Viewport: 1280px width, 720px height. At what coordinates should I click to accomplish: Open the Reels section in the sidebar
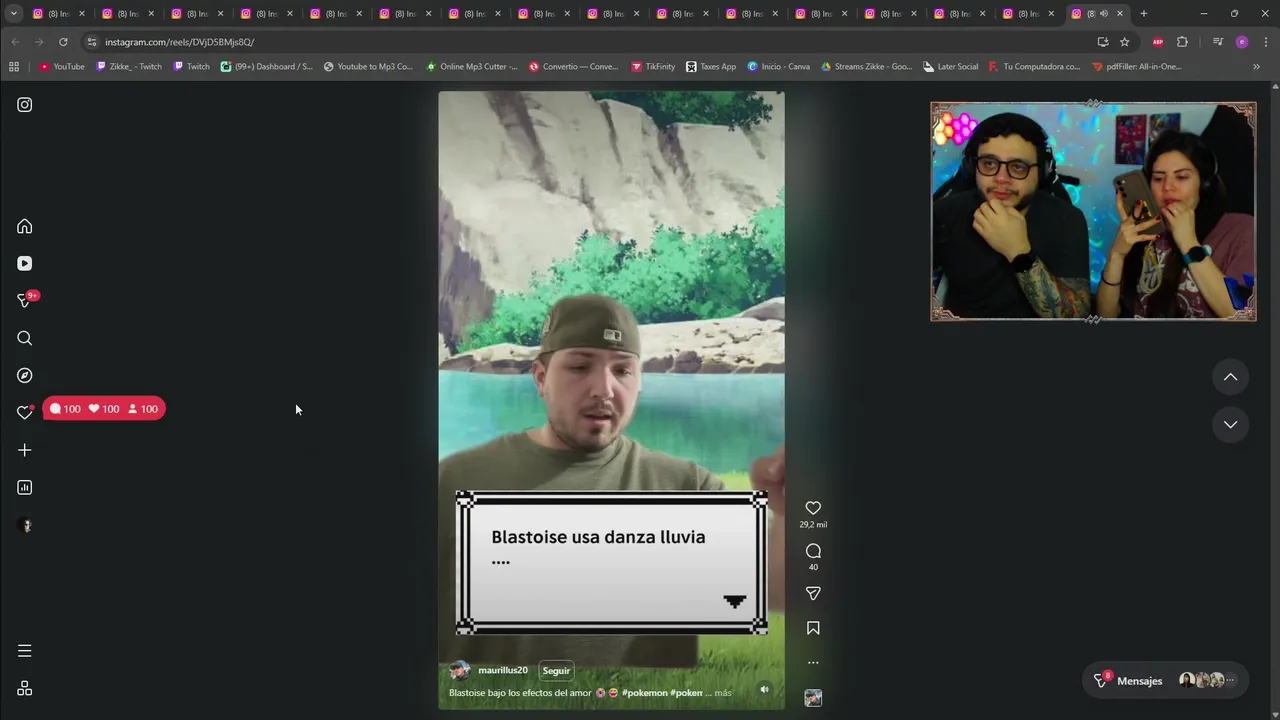(x=25, y=263)
